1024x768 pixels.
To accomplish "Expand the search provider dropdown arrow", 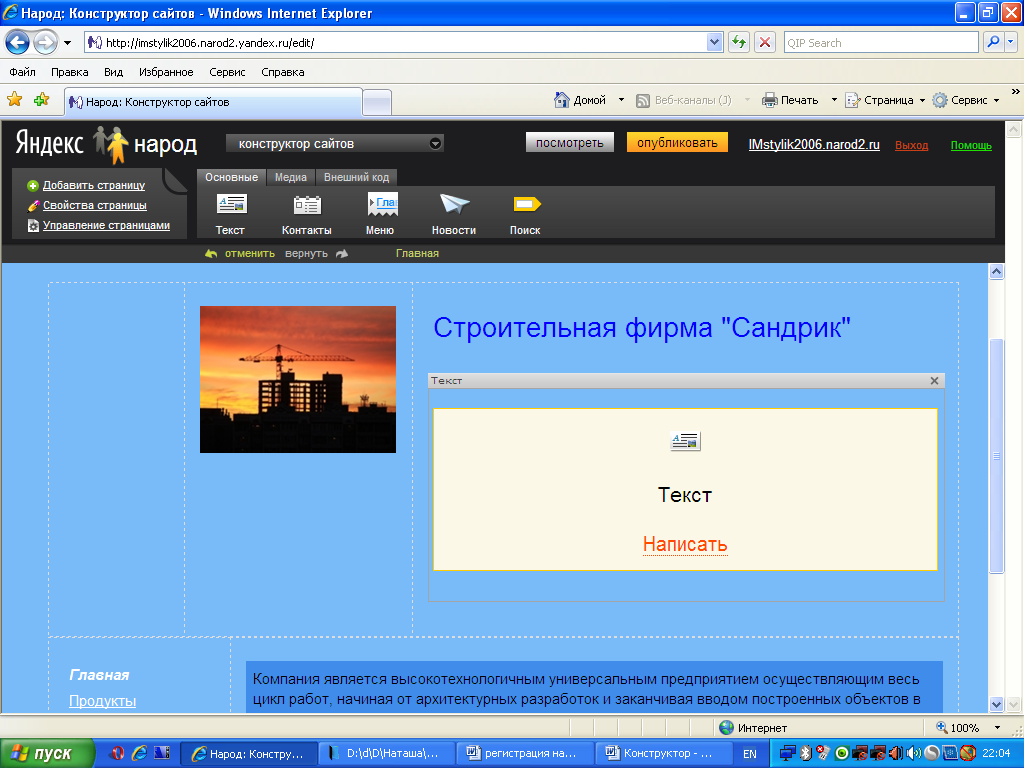I will click(x=1011, y=42).
